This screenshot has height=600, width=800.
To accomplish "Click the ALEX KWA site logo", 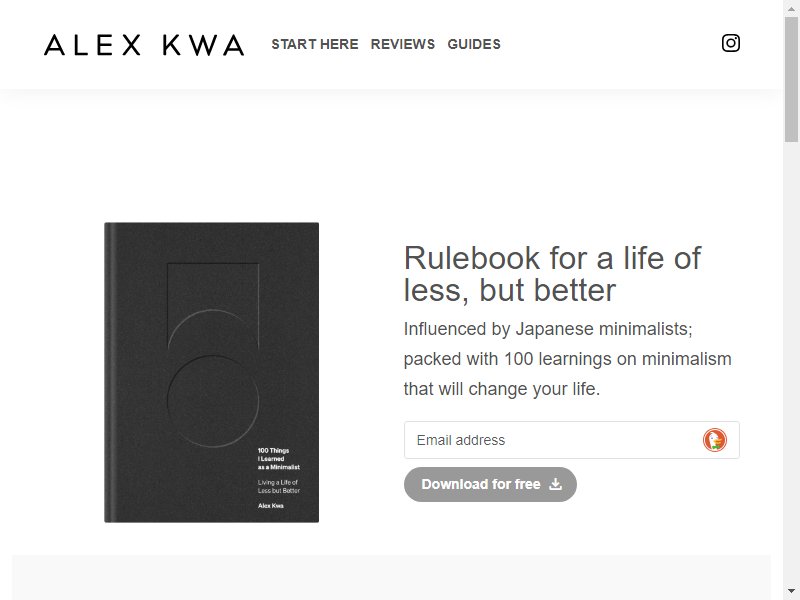I will 144,45.
